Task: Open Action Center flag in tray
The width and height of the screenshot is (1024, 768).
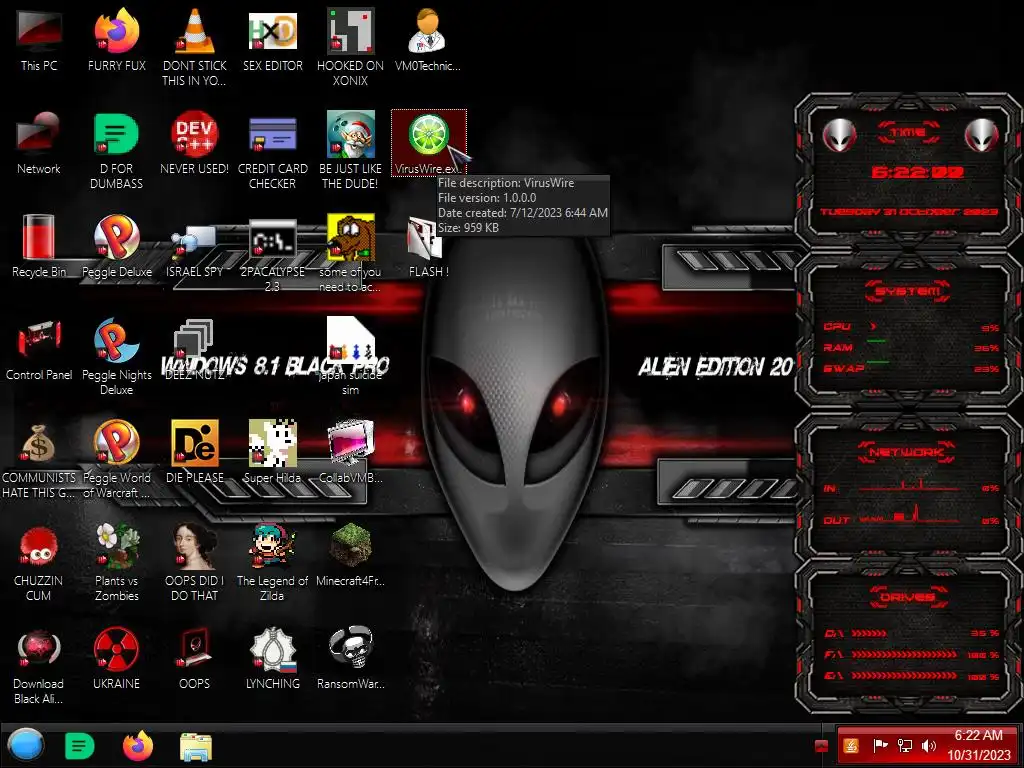Action: pyautogui.click(x=880, y=745)
